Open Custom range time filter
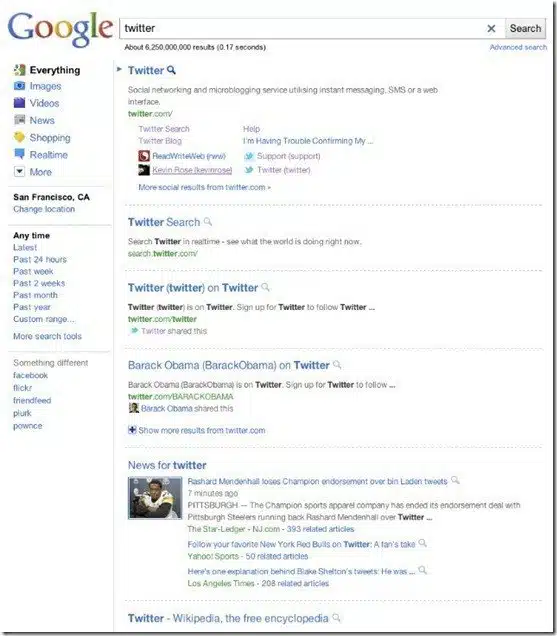This screenshot has width=557, height=636. tap(44, 319)
